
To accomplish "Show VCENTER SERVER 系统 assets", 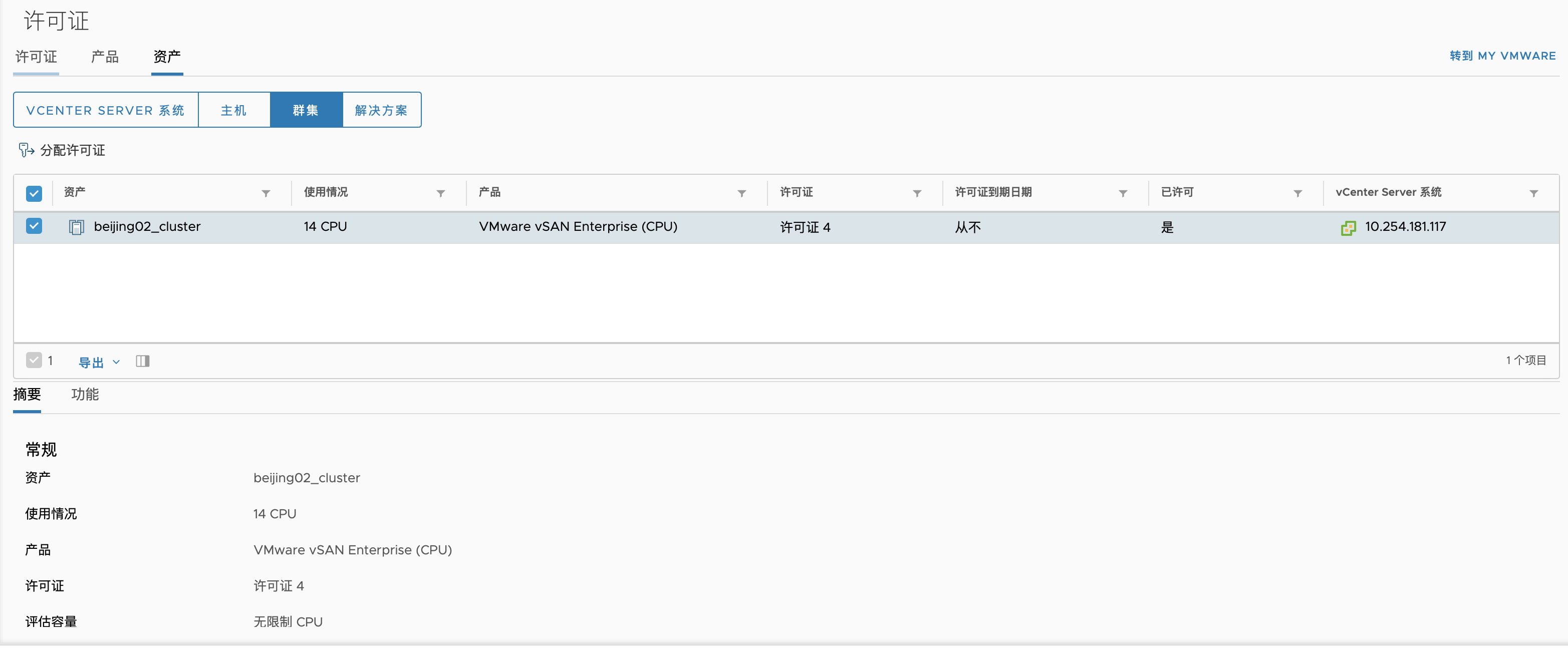I will [106, 110].
